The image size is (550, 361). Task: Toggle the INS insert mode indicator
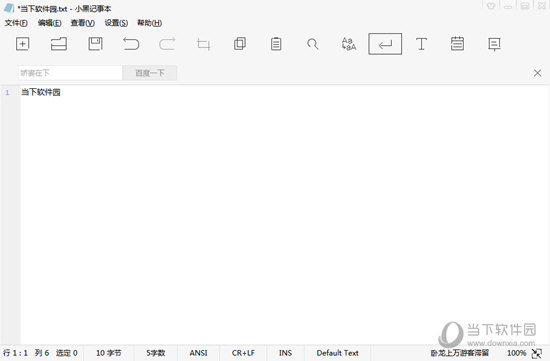[x=286, y=353]
